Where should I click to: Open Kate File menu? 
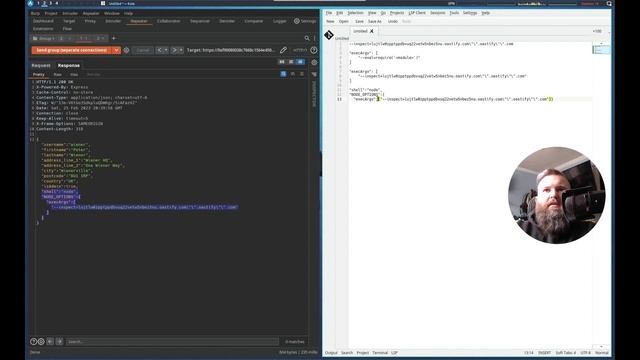329,13
